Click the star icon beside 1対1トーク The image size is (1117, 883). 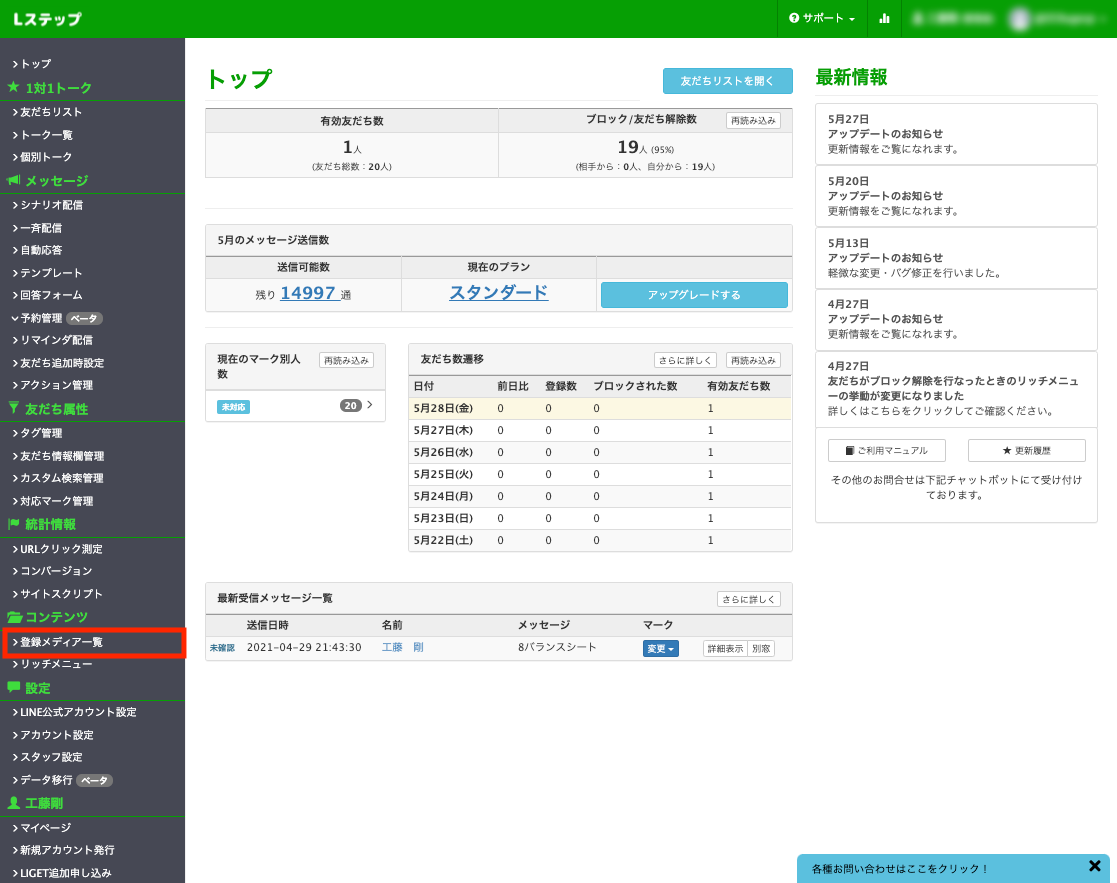(12, 87)
